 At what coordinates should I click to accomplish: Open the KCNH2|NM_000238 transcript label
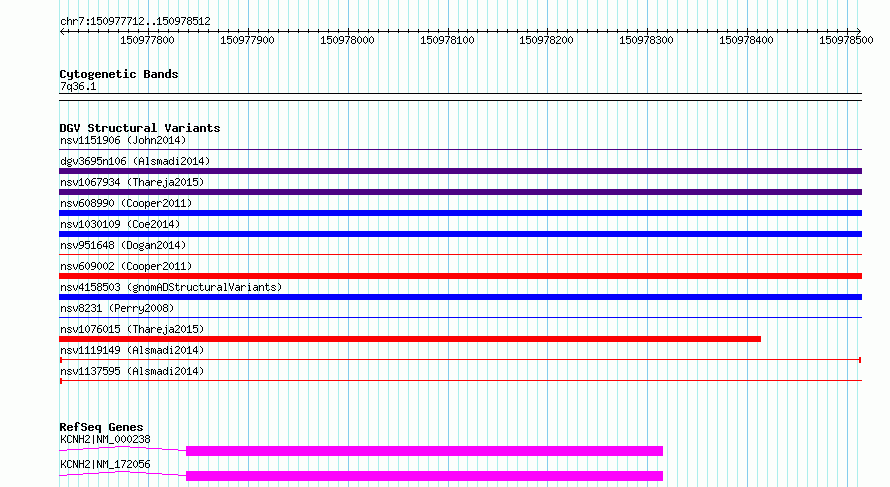click(x=105, y=439)
